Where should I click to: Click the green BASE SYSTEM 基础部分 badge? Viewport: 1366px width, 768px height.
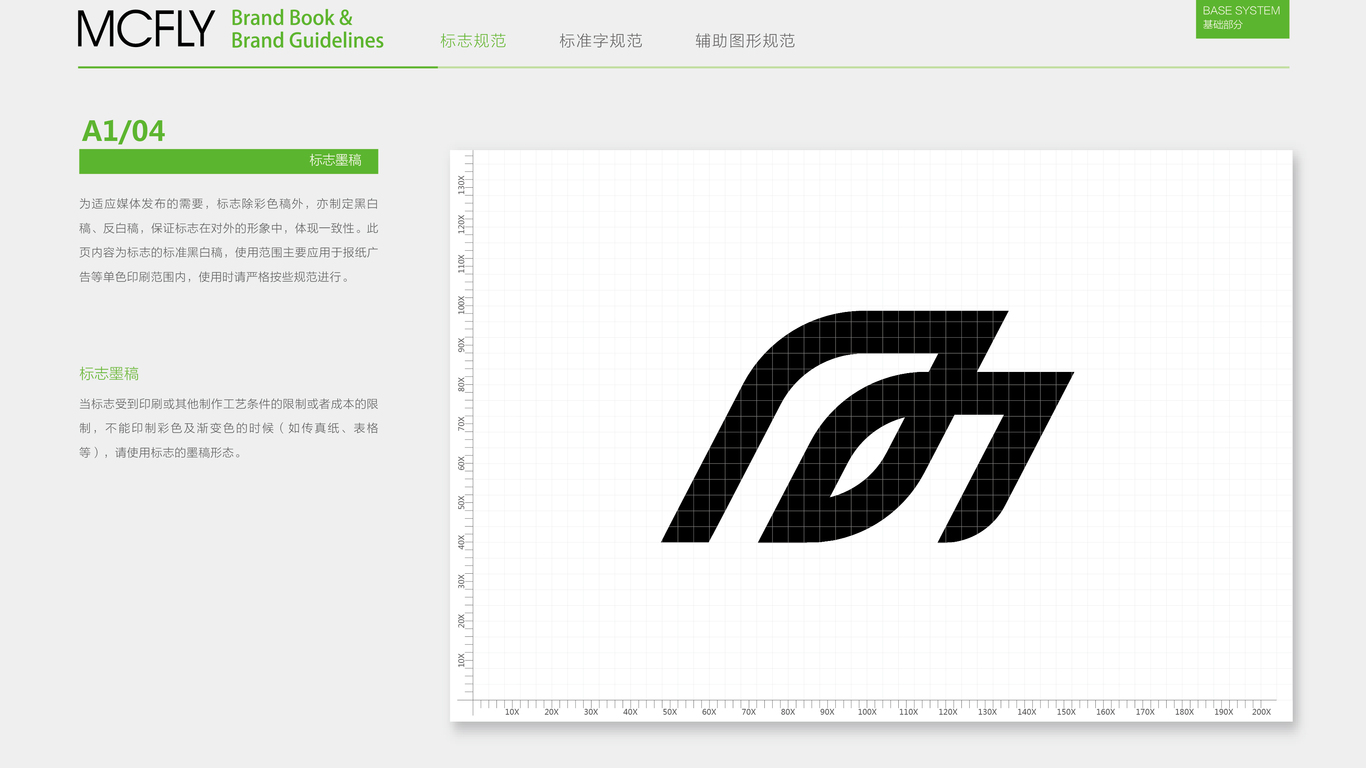1242,19
